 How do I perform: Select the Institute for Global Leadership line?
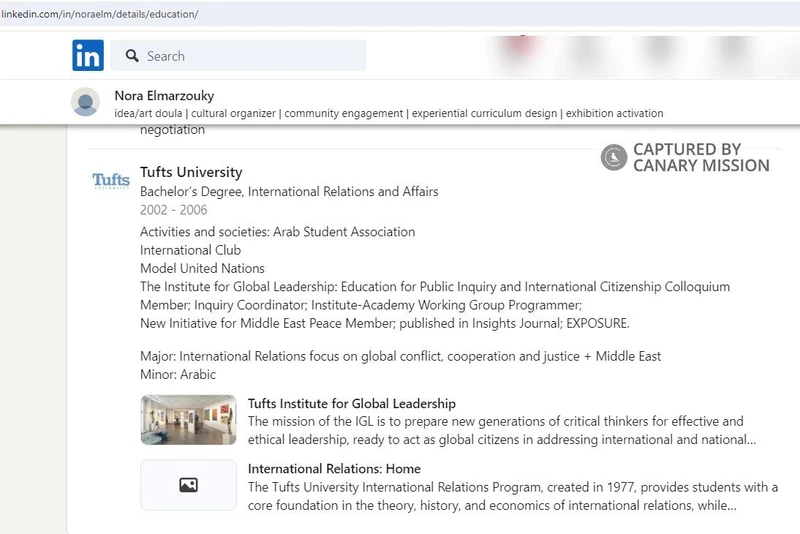pyautogui.click(x=435, y=287)
